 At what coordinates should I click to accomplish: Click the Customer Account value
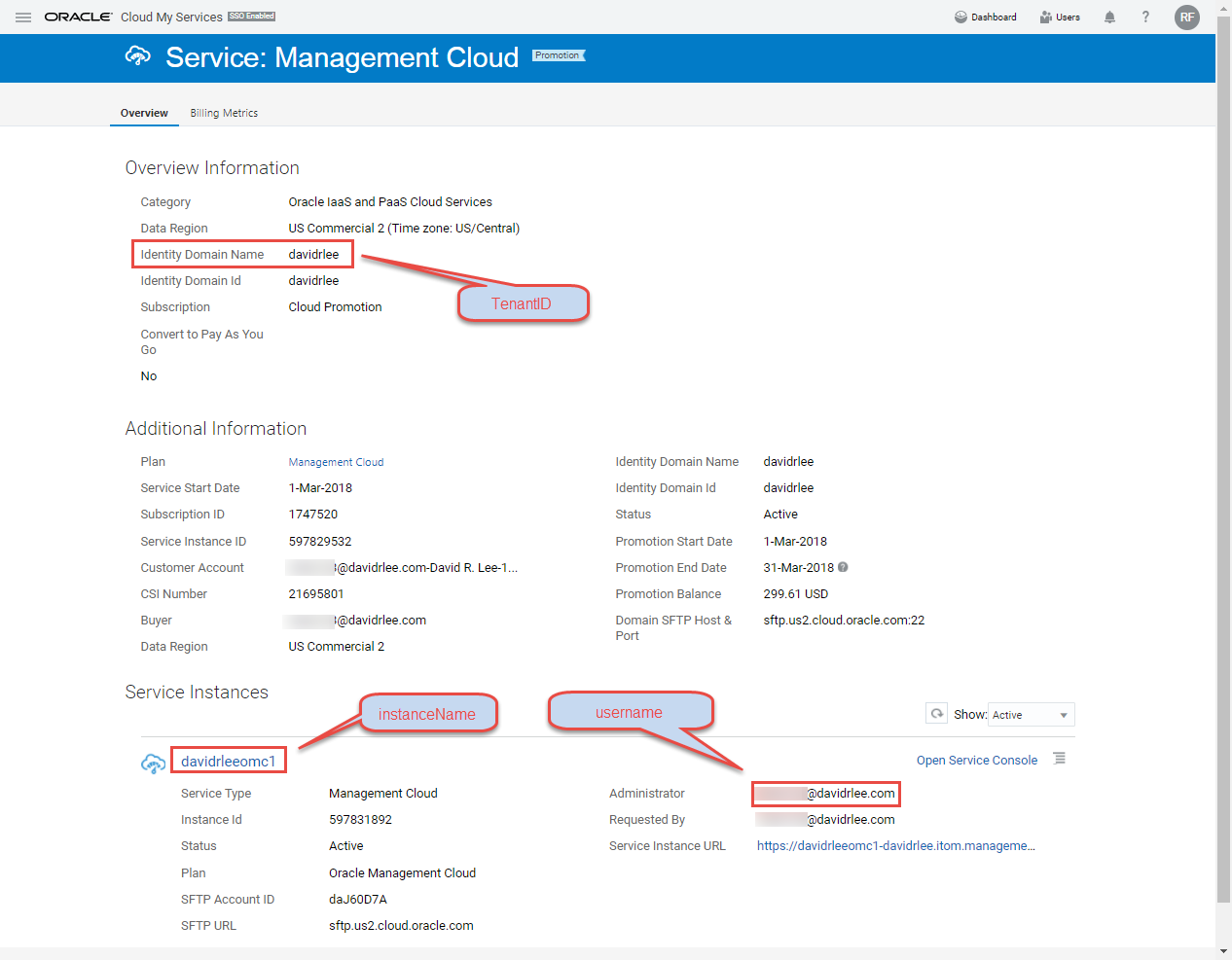[403, 568]
